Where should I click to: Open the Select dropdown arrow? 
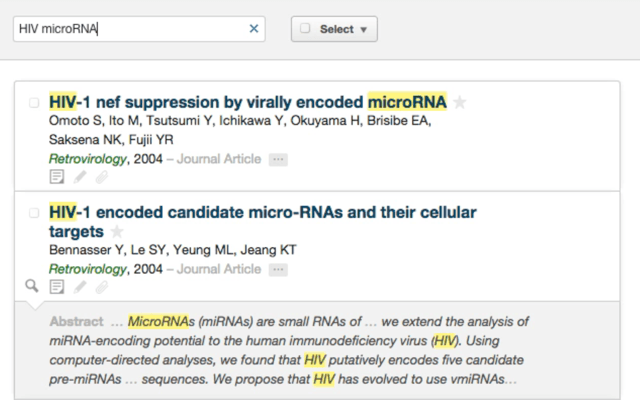364,29
